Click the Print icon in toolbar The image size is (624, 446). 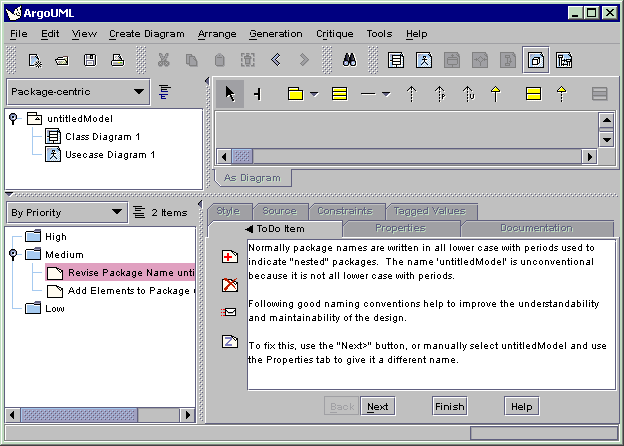tap(117, 60)
